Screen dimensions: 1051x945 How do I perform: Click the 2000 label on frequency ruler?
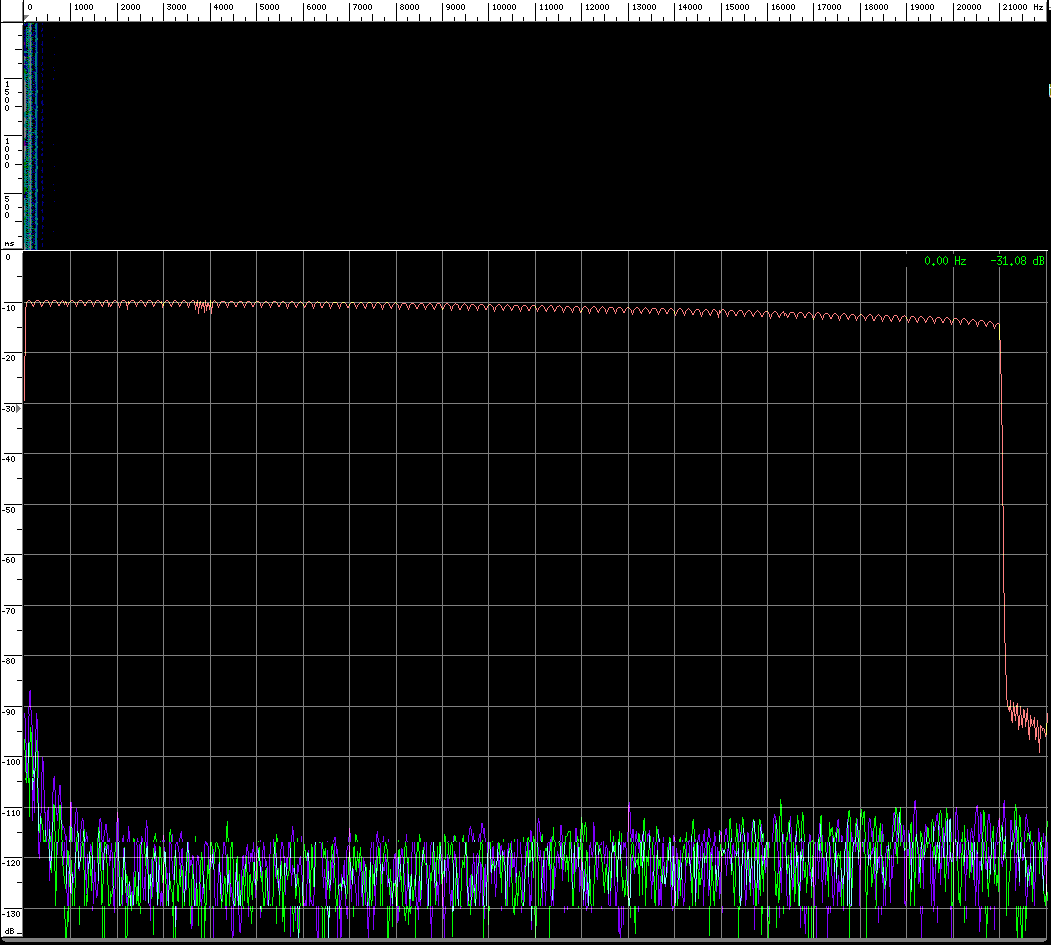(x=130, y=7)
